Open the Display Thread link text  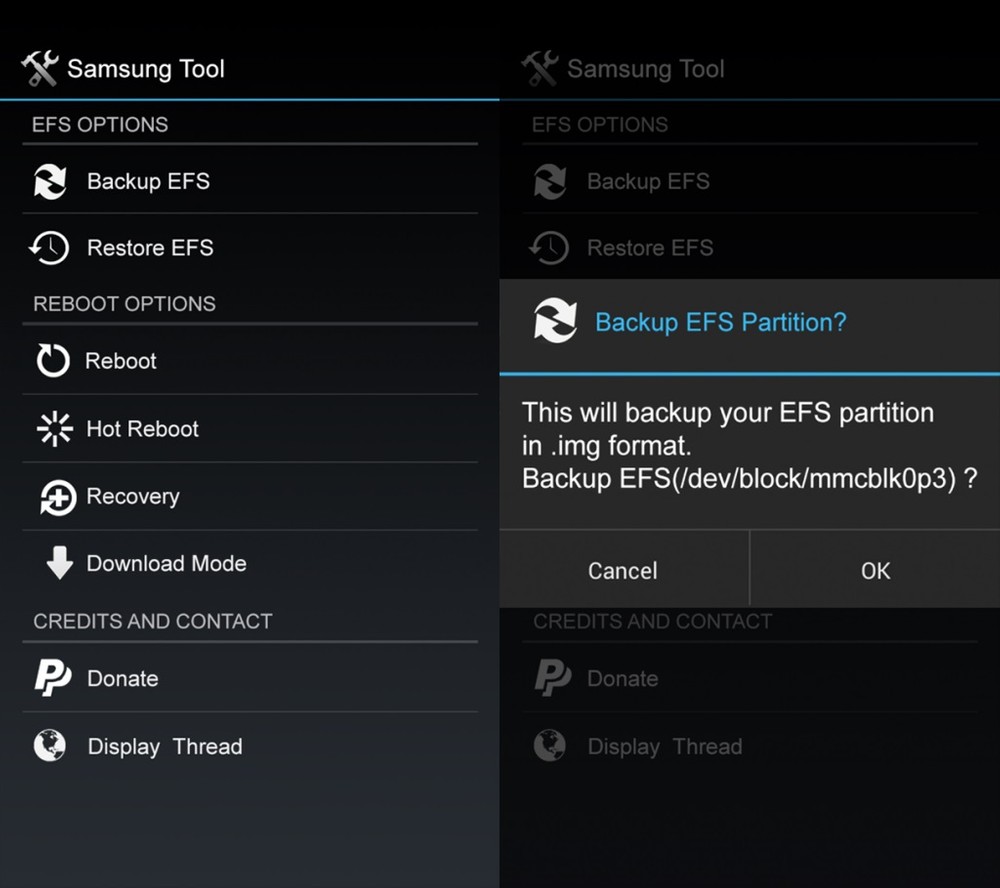[x=165, y=746]
